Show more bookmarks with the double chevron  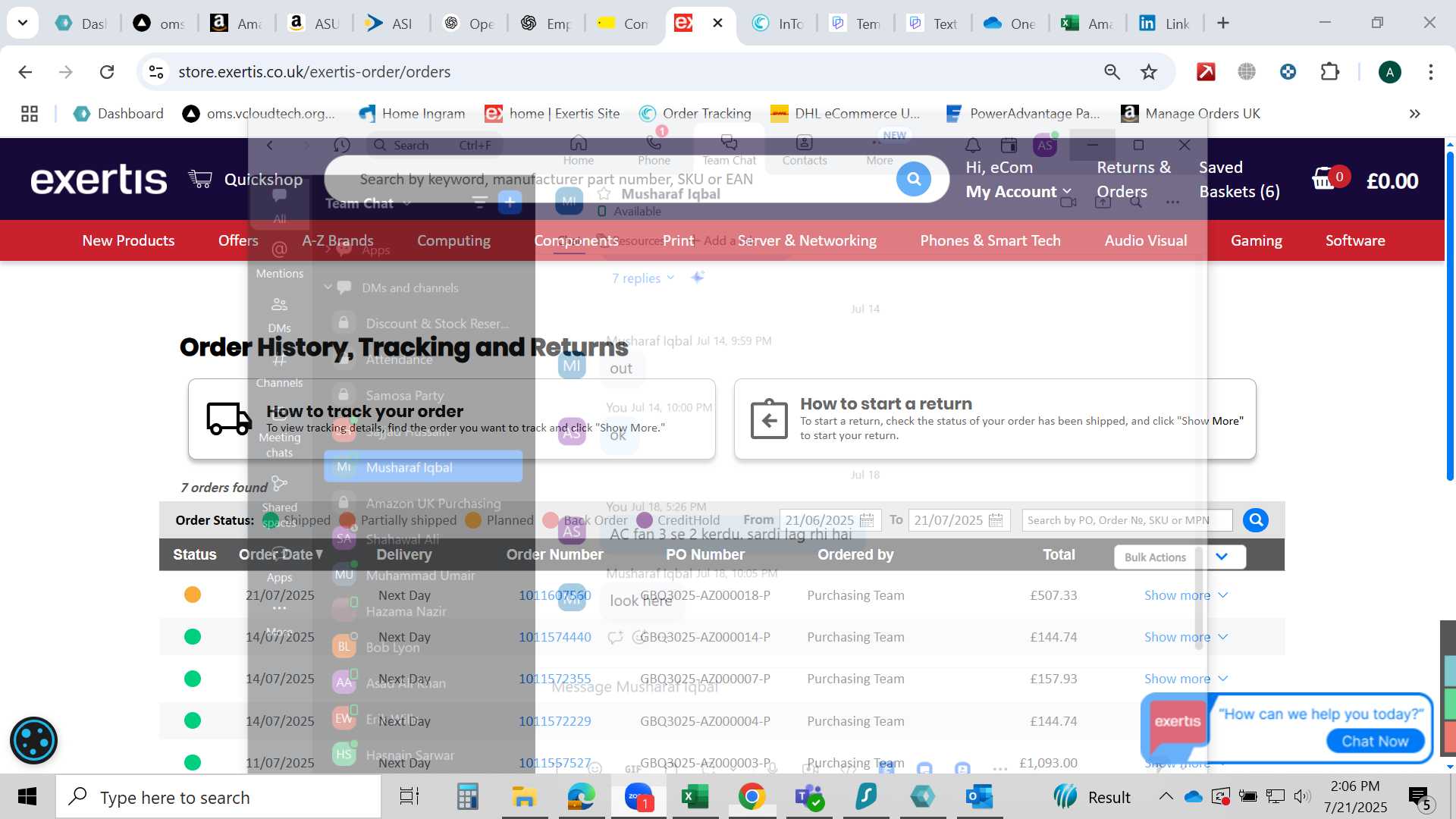[x=1414, y=114]
